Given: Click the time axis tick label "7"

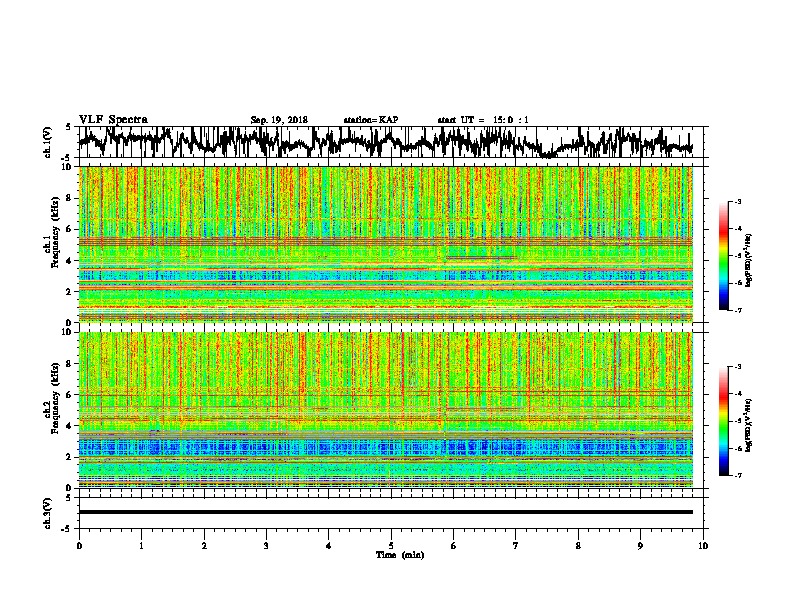Looking at the screenshot, I should (516, 545).
